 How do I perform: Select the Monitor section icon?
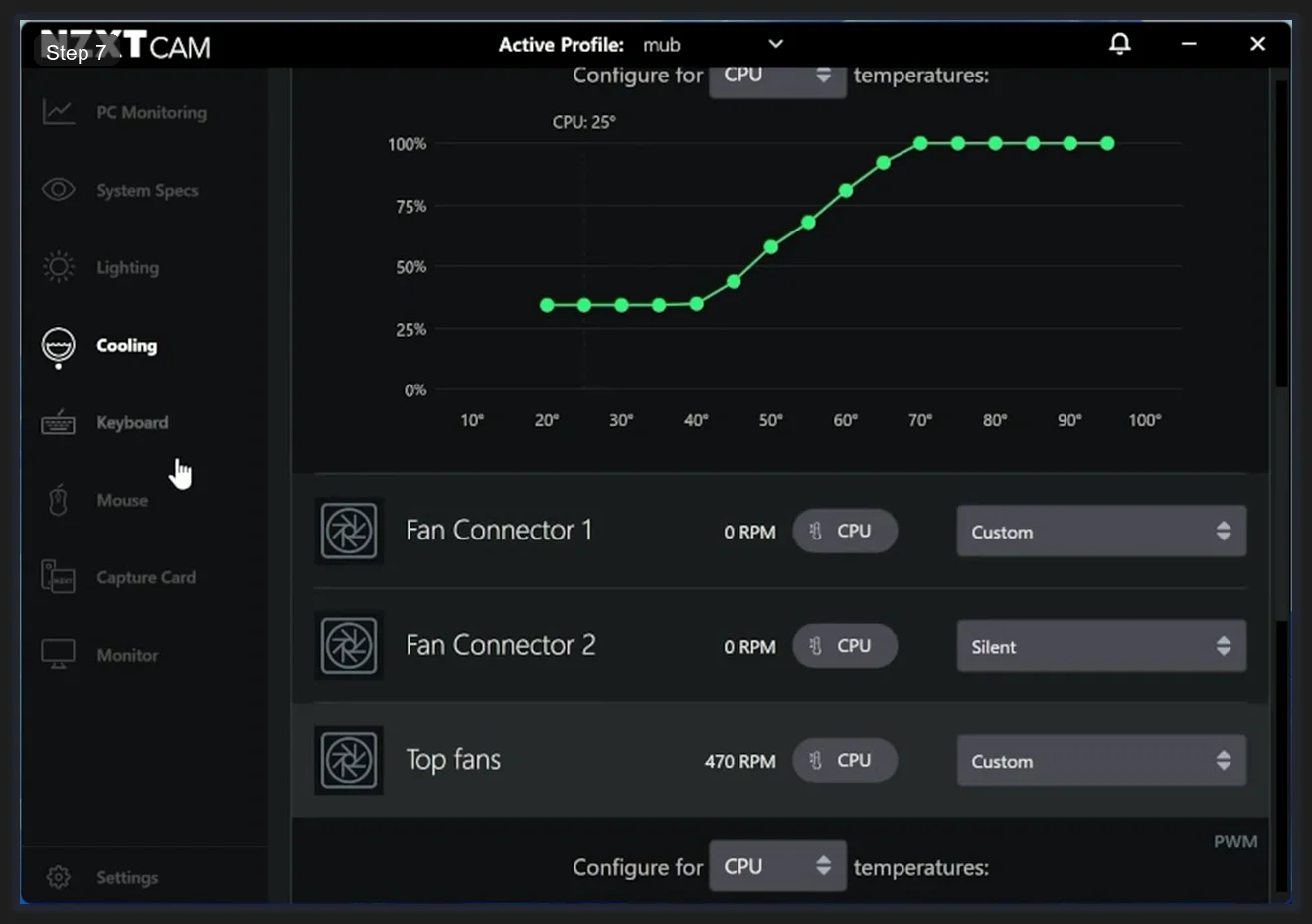[58, 654]
